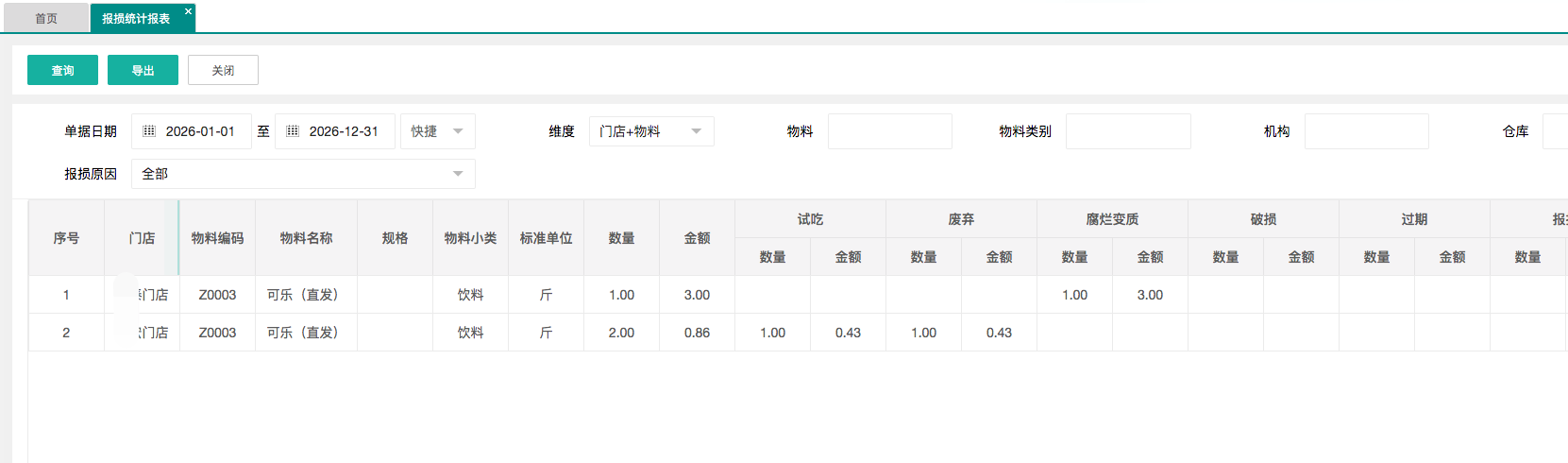Open the calendar icon of start date 2026-01-01
Screen dimensions: 1568x463
[x=149, y=131]
